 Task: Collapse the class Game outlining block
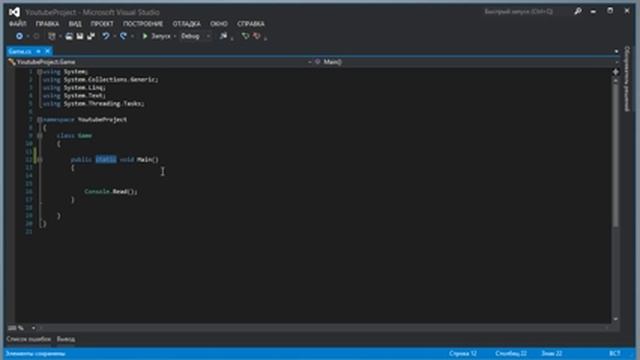pos(40,136)
